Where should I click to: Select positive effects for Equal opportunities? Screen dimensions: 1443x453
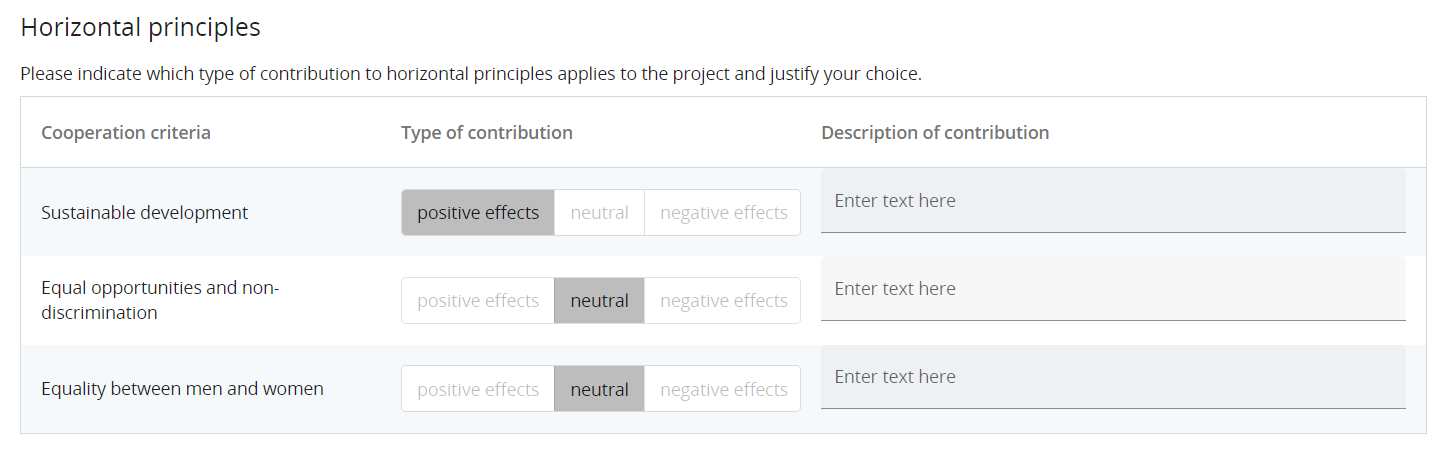click(x=478, y=301)
